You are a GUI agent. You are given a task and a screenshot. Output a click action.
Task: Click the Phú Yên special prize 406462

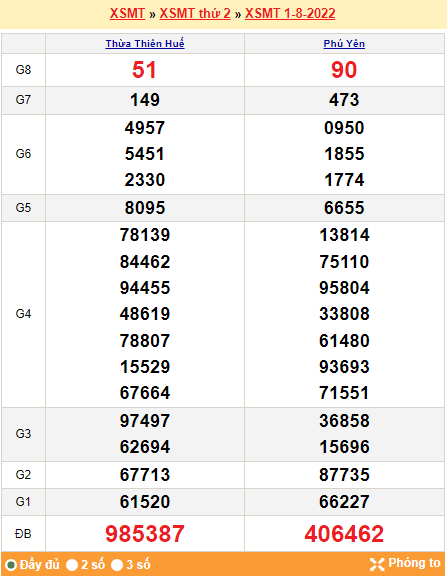click(x=344, y=534)
